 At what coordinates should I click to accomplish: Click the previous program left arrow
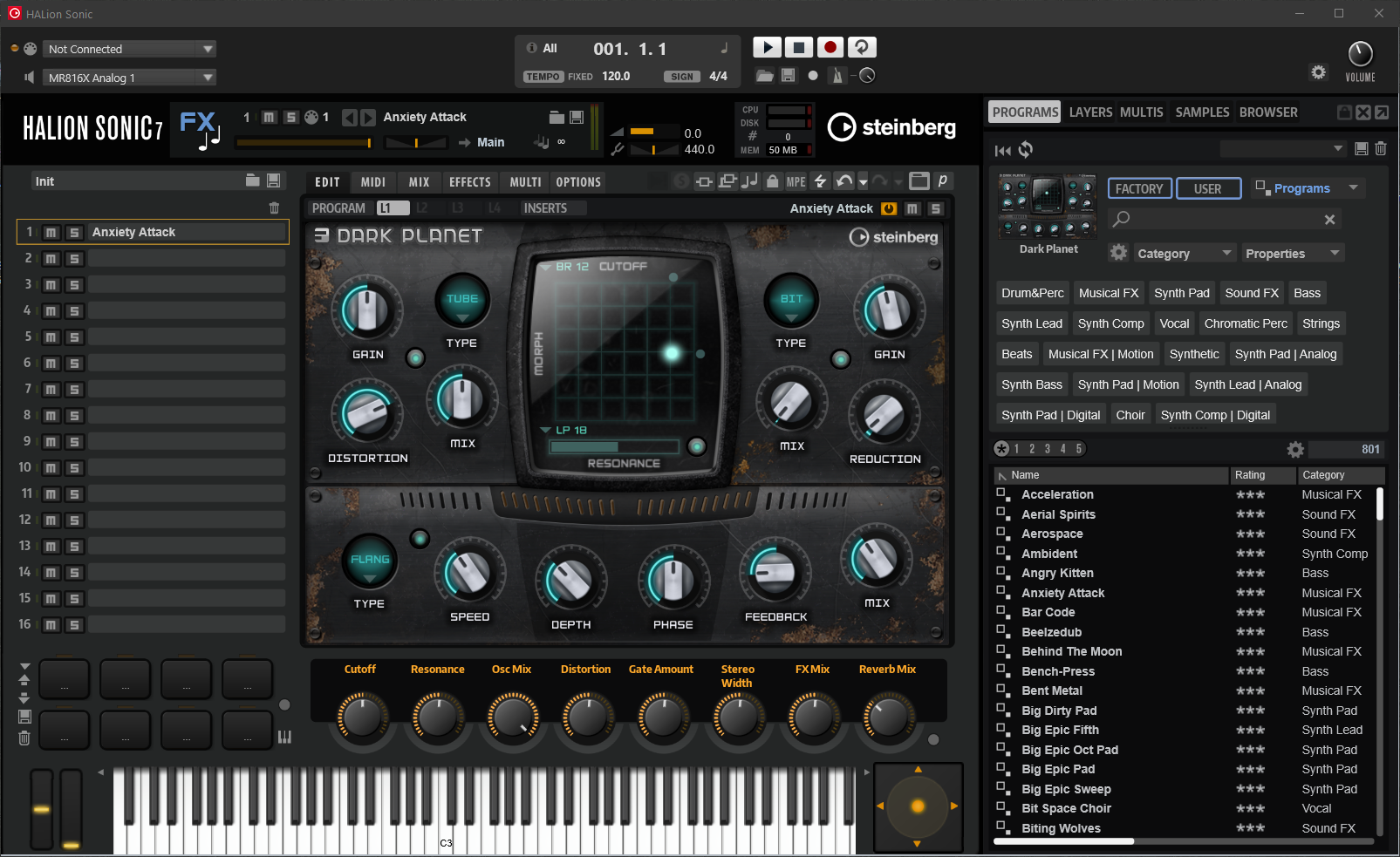[349, 117]
